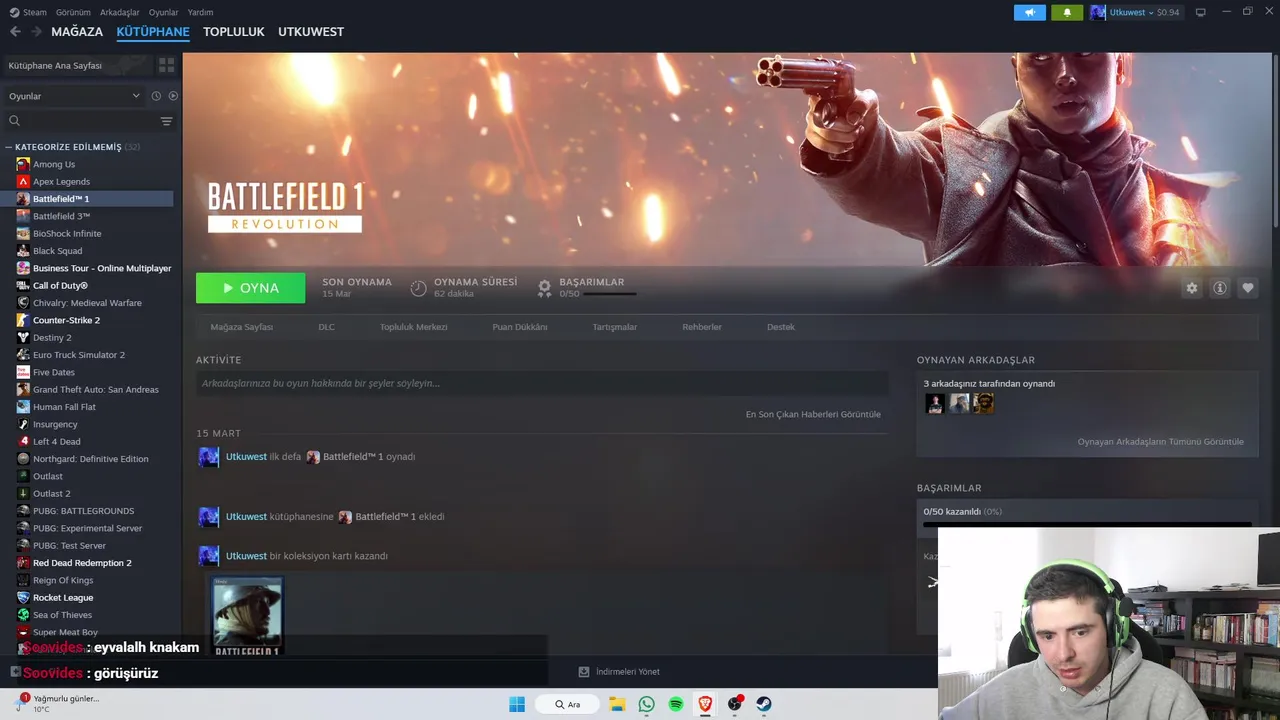1280x720 pixels.
Task: Open the Arkadaşlar menu
Action: (120, 12)
